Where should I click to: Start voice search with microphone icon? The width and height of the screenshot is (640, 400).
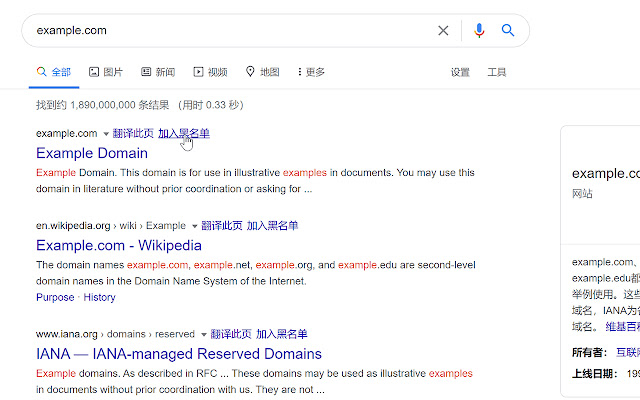(479, 30)
